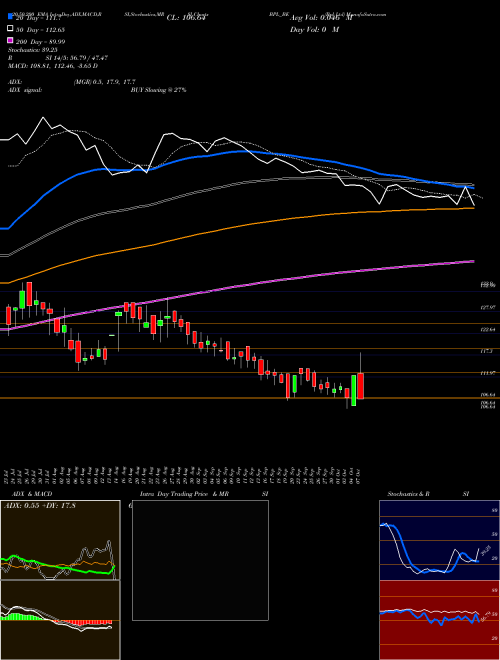Click the magenta 200 Day legend swatch

(10, 40)
